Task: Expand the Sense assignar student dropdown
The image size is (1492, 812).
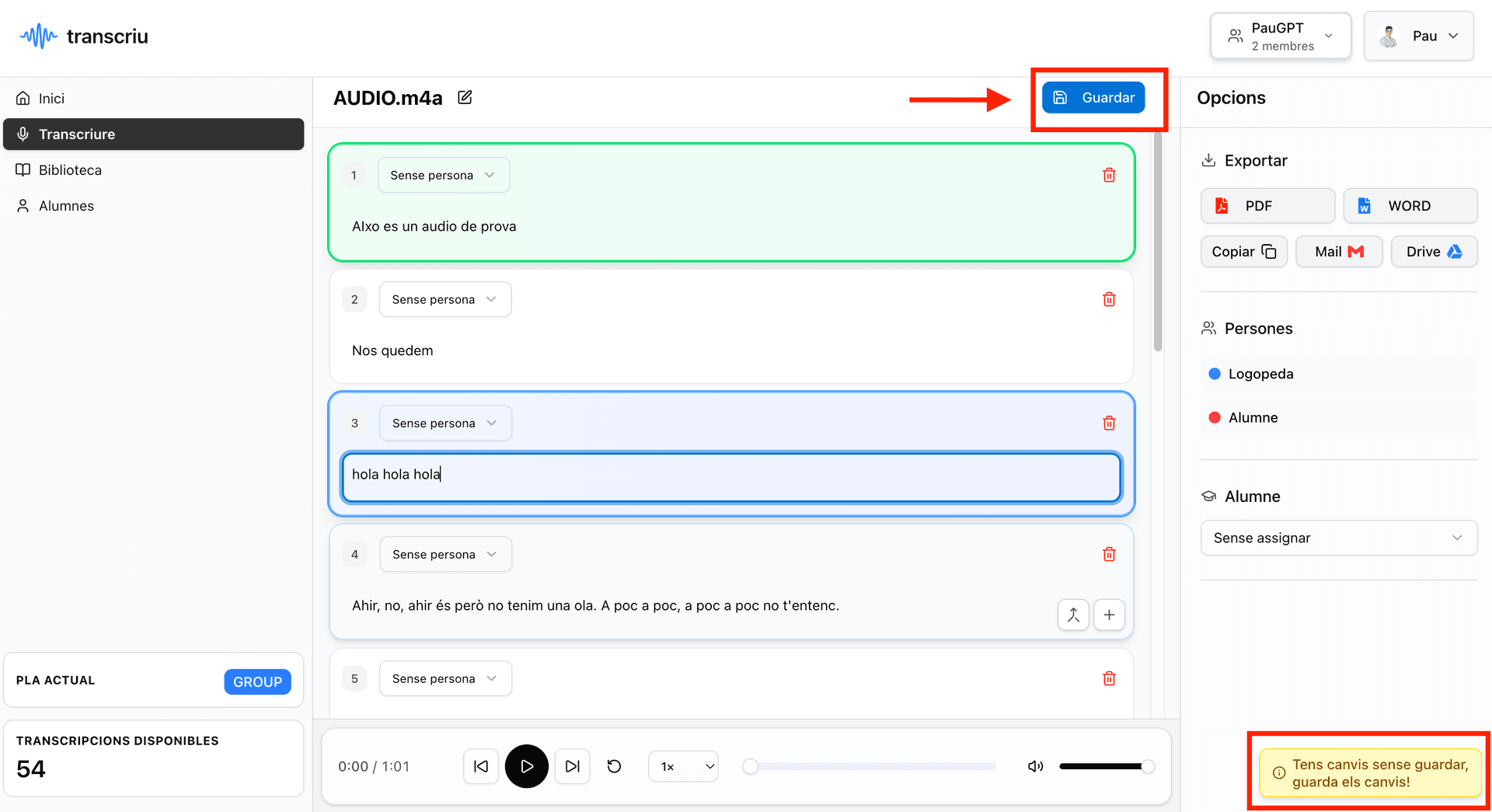Action: (1338, 538)
